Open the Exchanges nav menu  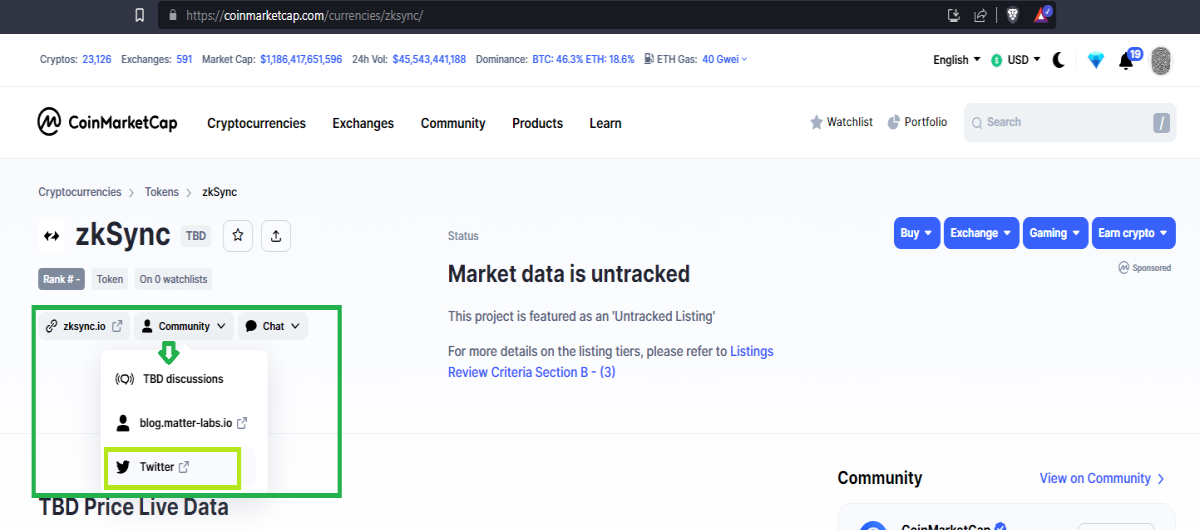coord(363,124)
